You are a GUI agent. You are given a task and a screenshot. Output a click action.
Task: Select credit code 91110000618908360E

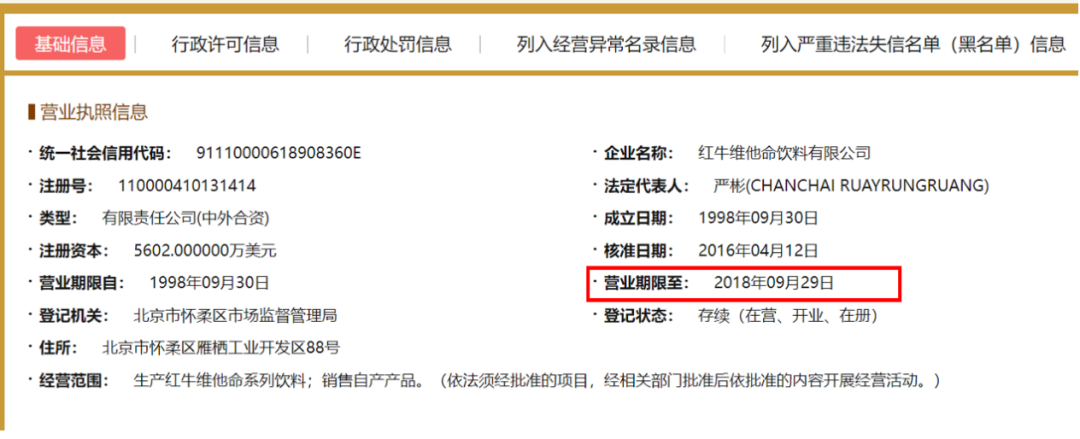pyautogui.click(x=278, y=153)
